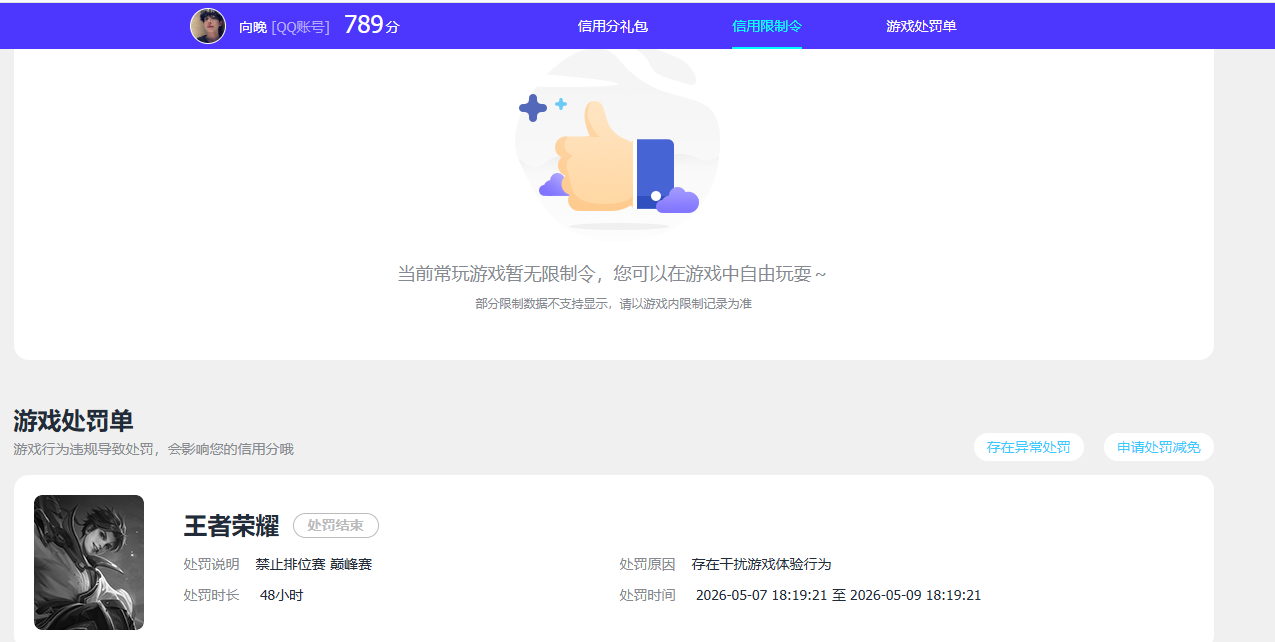The image size is (1275, 642).
Task: Click the 当前常玩游戏暂无限制令 message
Action: tap(612, 274)
